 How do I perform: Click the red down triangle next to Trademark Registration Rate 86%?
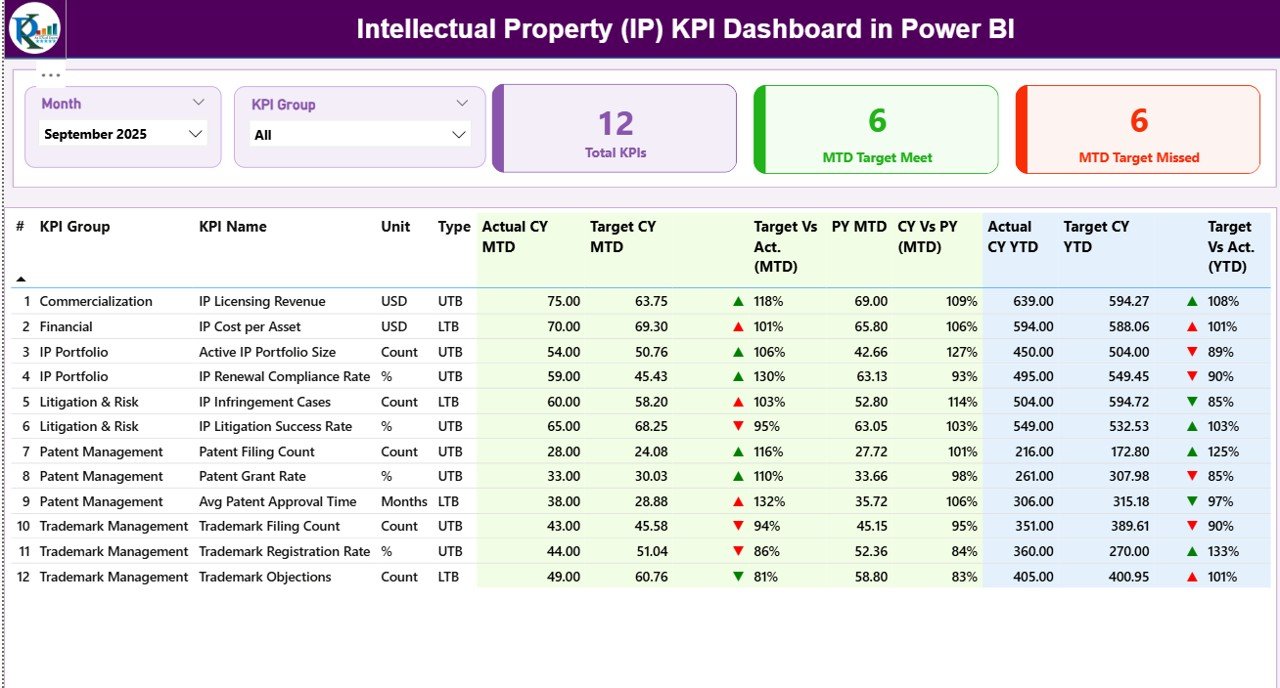(737, 551)
